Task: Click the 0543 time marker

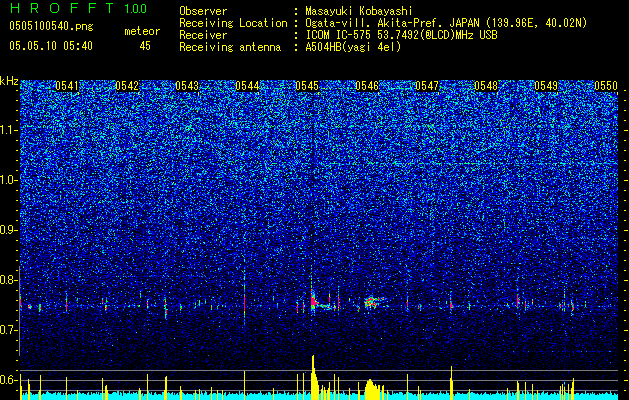Action: (187, 86)
